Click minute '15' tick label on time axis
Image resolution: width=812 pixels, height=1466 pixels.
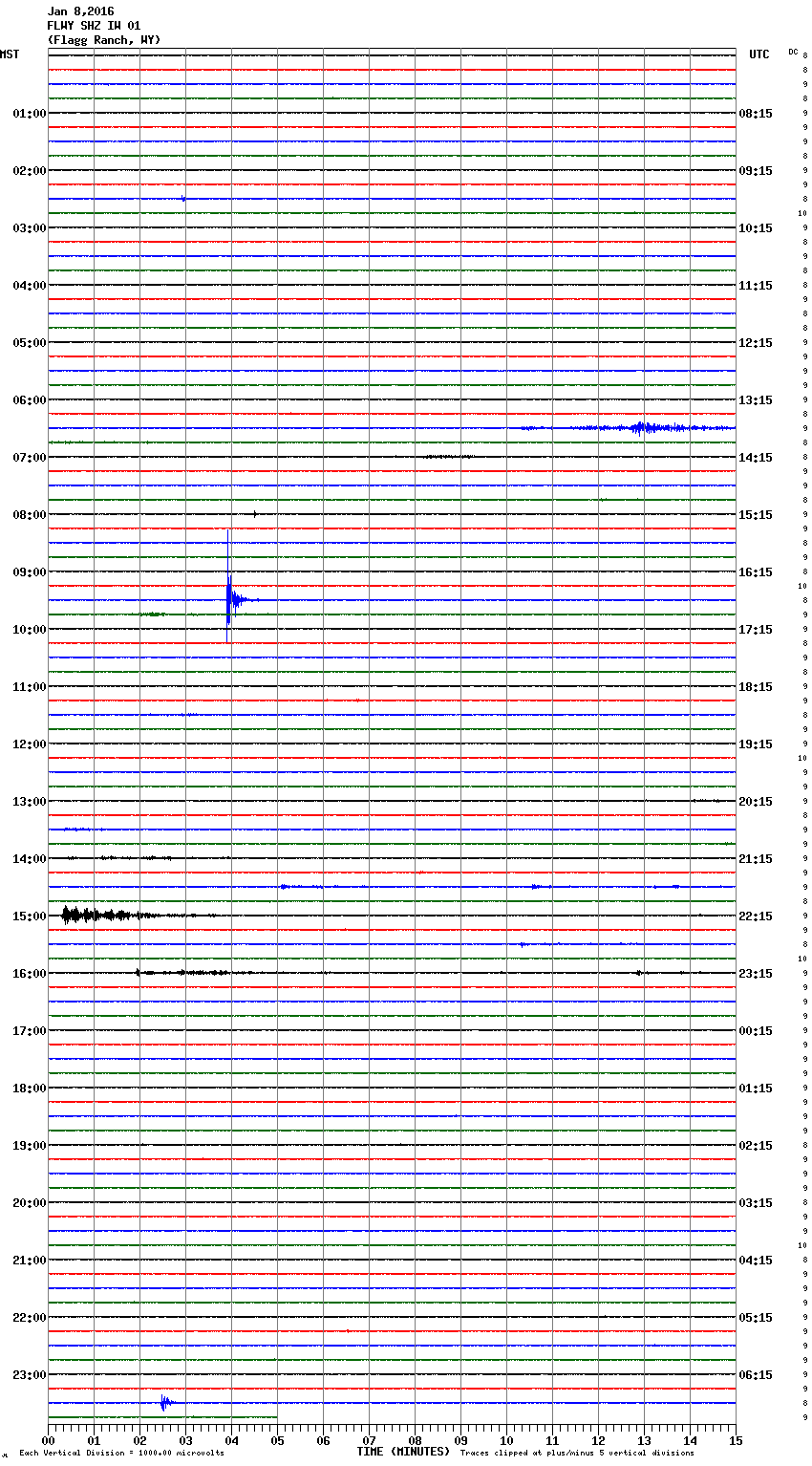(736, 1440)
